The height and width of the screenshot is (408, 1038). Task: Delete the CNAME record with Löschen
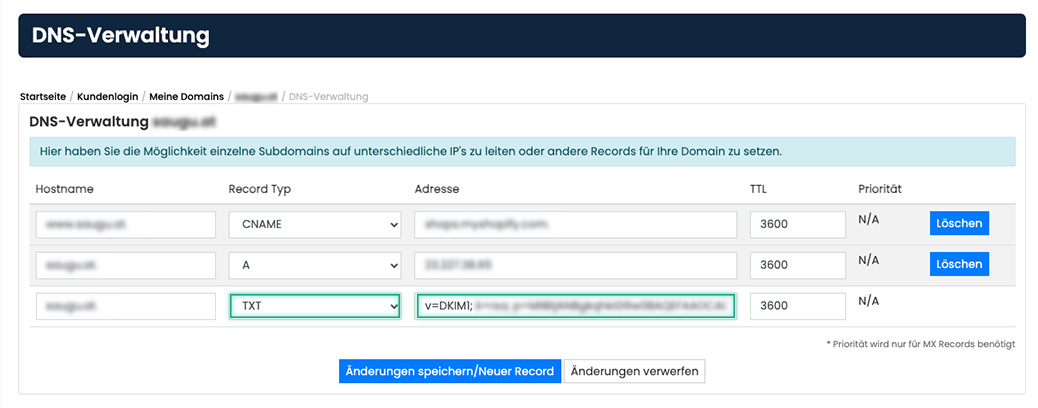[x=959, y=224]
